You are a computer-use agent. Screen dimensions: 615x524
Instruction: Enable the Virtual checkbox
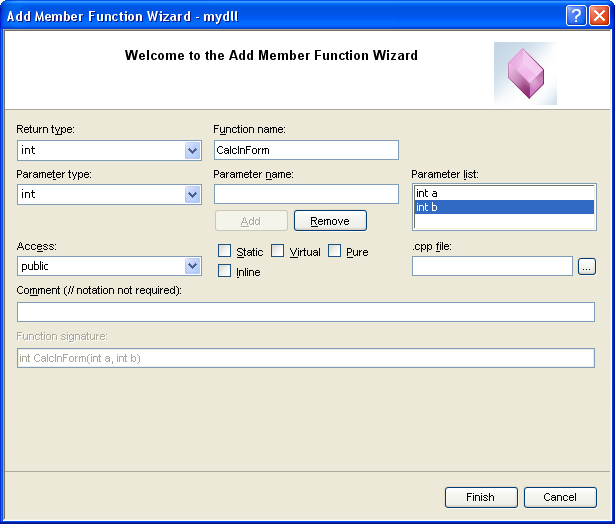point(277,251)
